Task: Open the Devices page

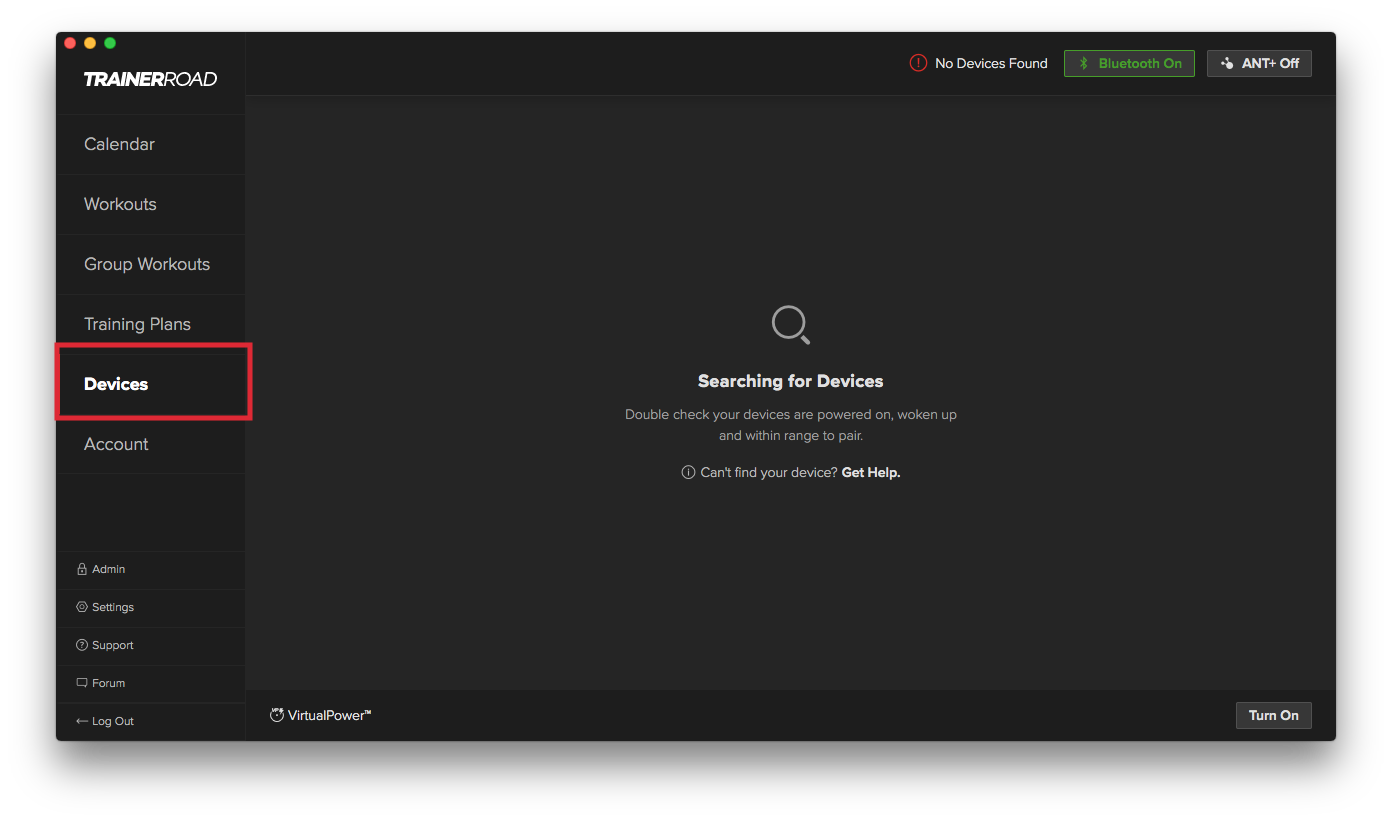Action: click(x=150, y=384)
